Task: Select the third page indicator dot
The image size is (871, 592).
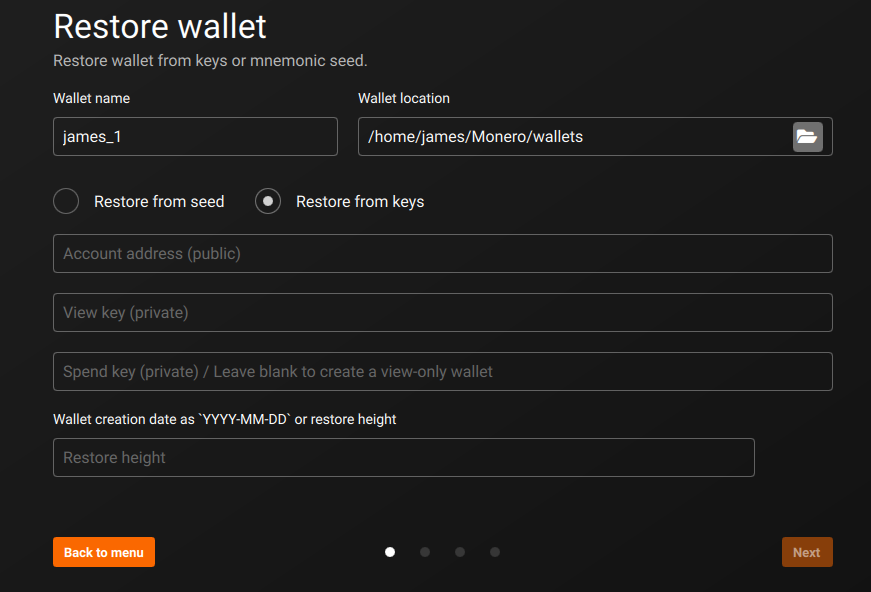Action: pos(460,552)
